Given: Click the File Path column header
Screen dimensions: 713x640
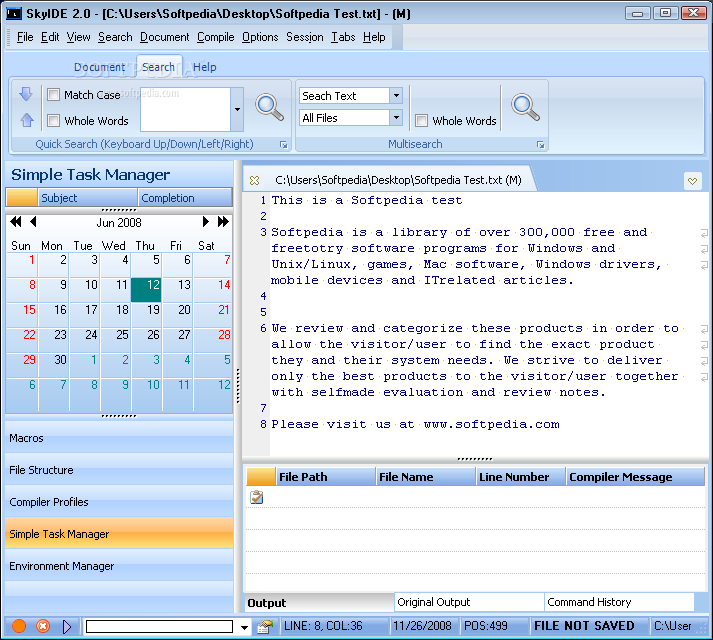Looking at the screenshot, I should tap(325, 477).
